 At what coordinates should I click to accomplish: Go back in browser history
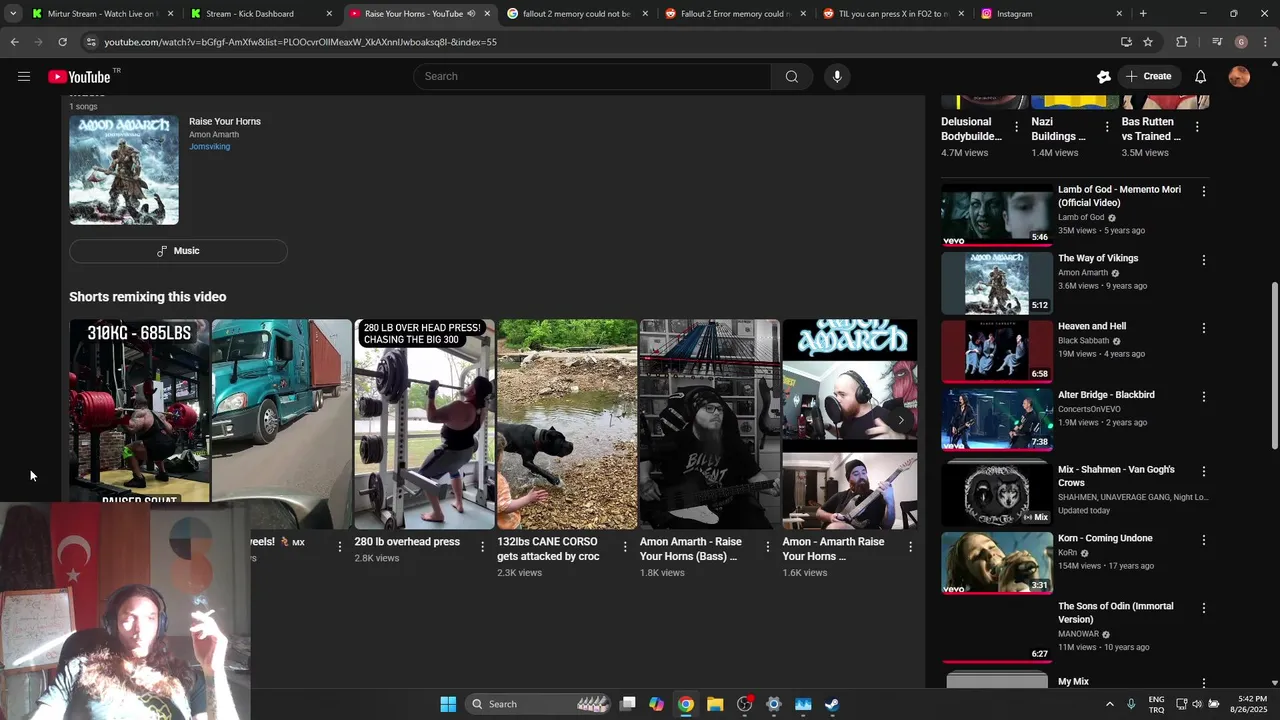coord(15,42)
